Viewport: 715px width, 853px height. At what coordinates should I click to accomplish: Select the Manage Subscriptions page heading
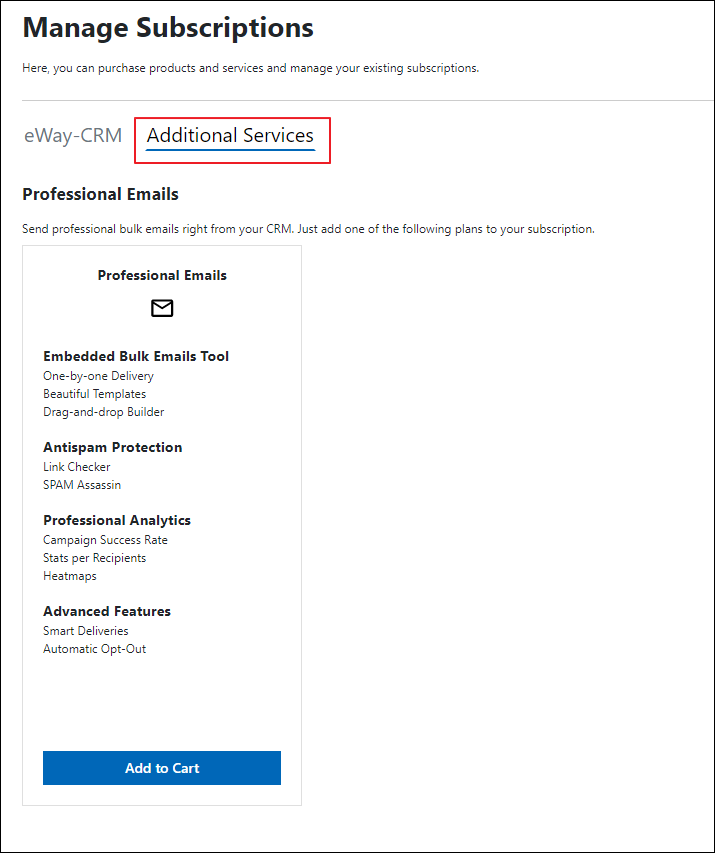coord(168,27)
